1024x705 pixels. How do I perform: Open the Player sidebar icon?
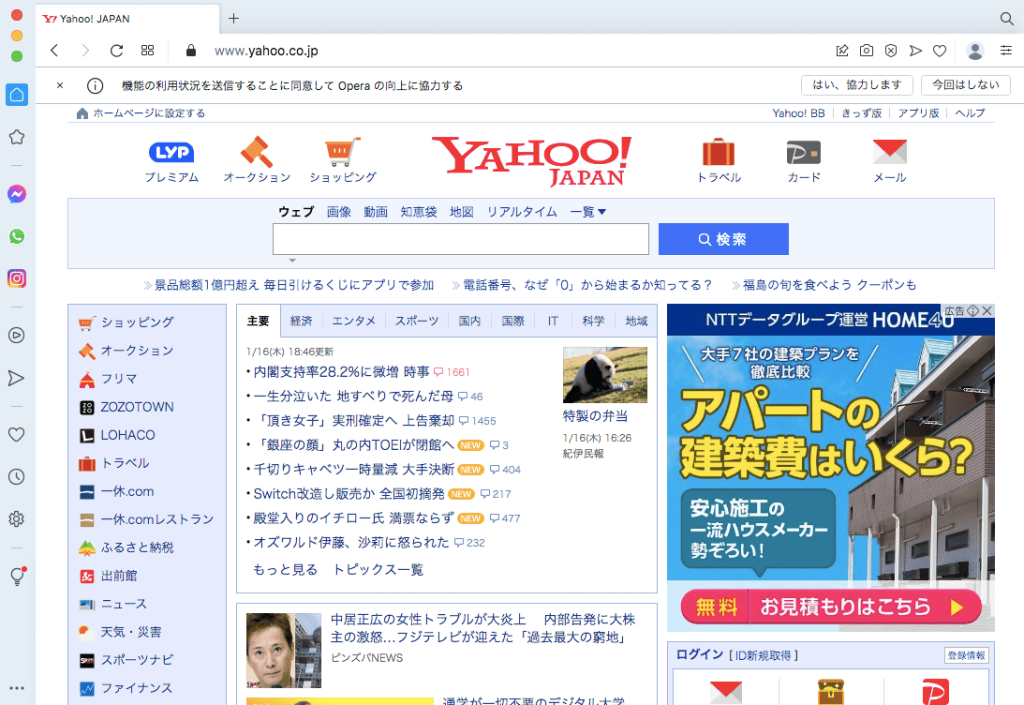16,336
